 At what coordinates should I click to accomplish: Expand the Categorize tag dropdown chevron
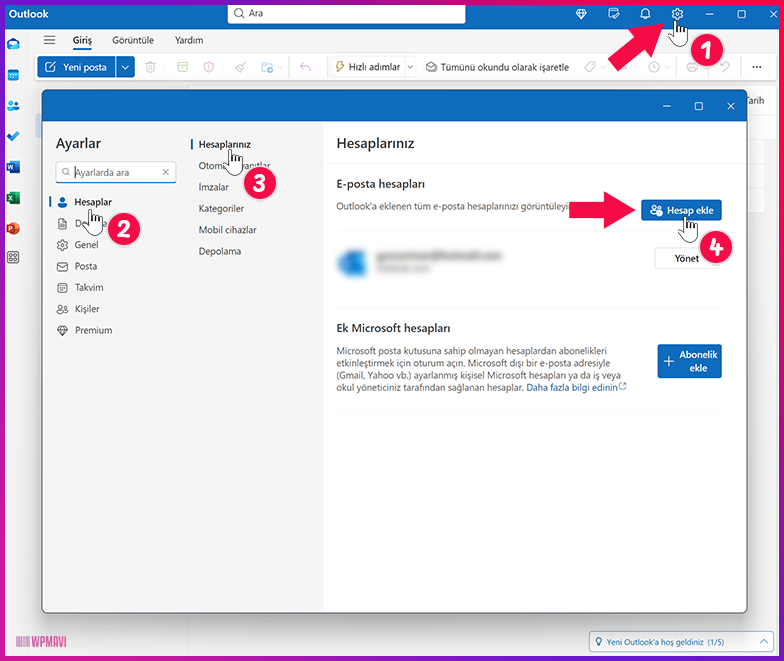pos(603,68)
